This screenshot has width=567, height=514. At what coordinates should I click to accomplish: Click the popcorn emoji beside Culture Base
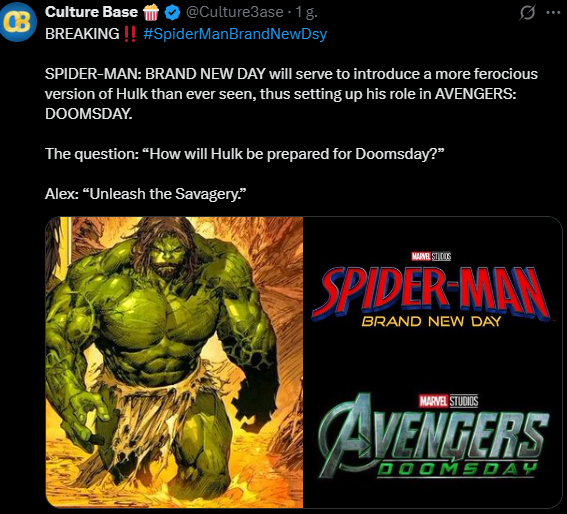151,12
